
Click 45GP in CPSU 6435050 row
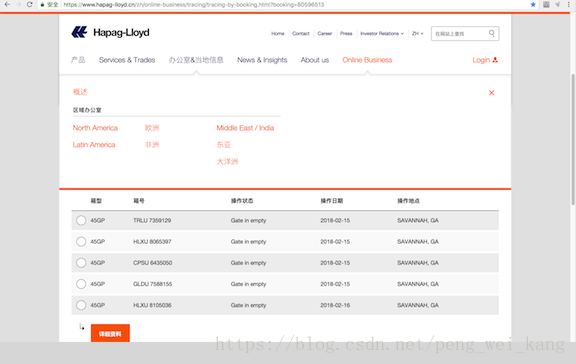pos(98,263)
